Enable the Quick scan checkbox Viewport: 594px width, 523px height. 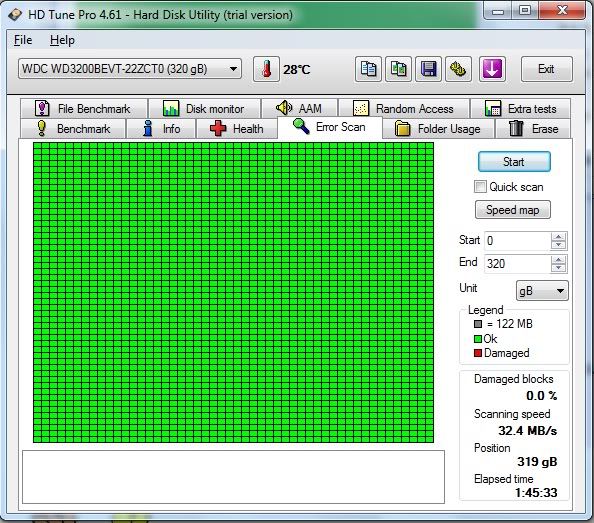480,187
